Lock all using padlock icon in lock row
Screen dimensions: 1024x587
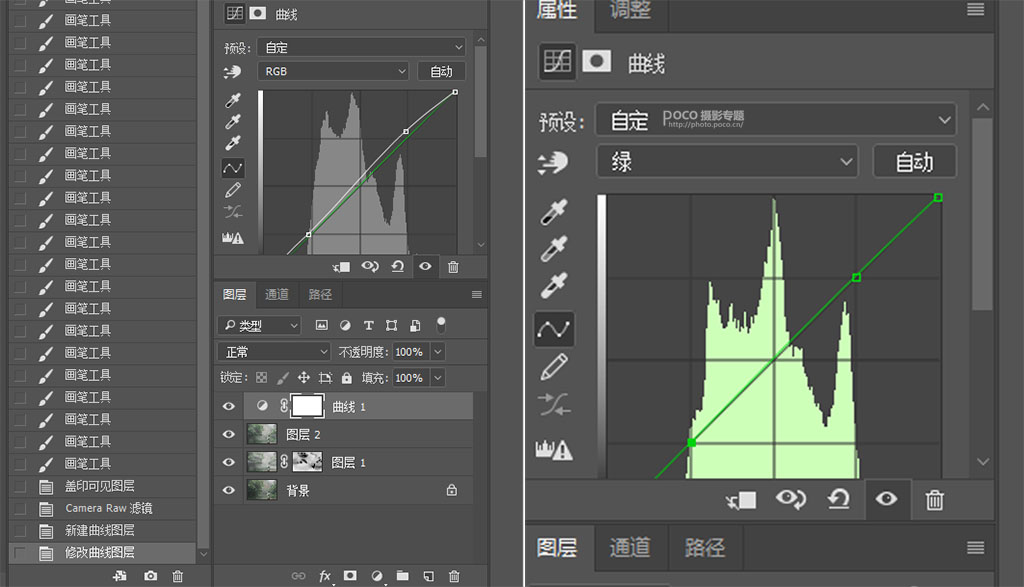click(x=347, y=377)
